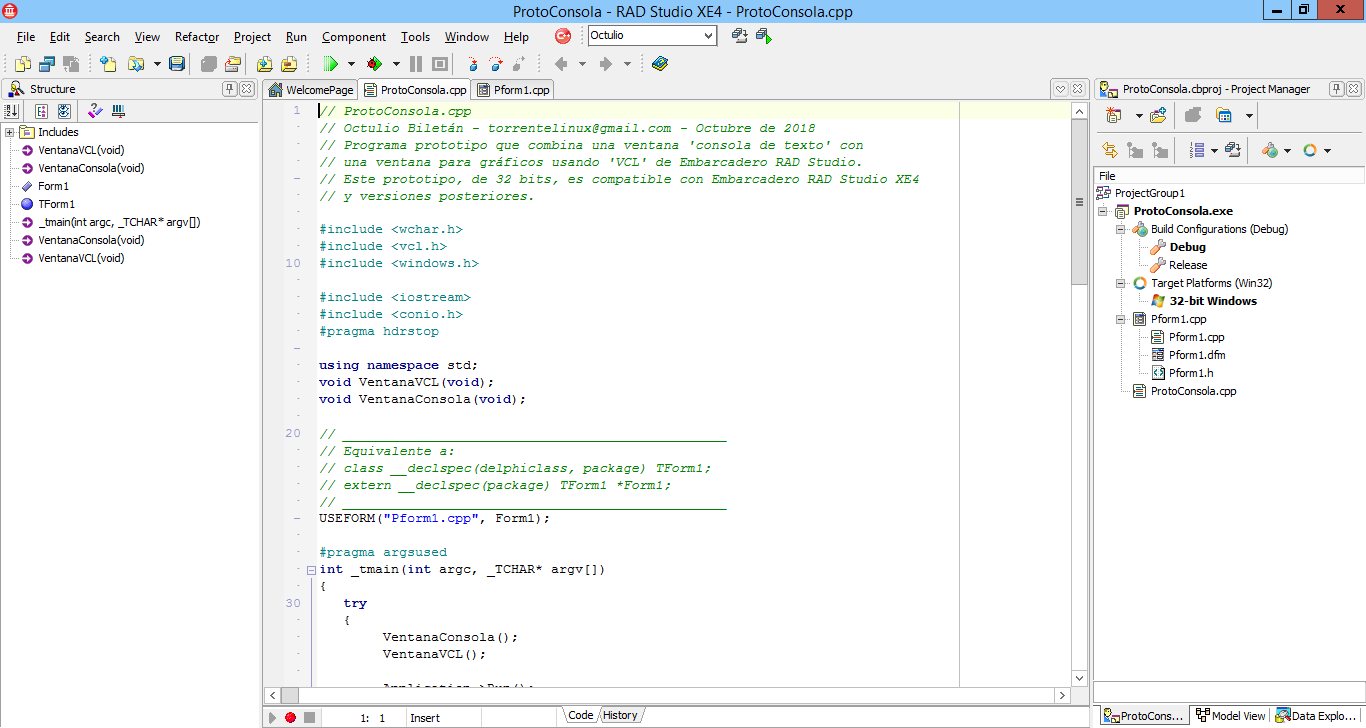Open the Target Platforms icon dropdown arrow
Screen dimensions: 1366x728
point(1327,150)
